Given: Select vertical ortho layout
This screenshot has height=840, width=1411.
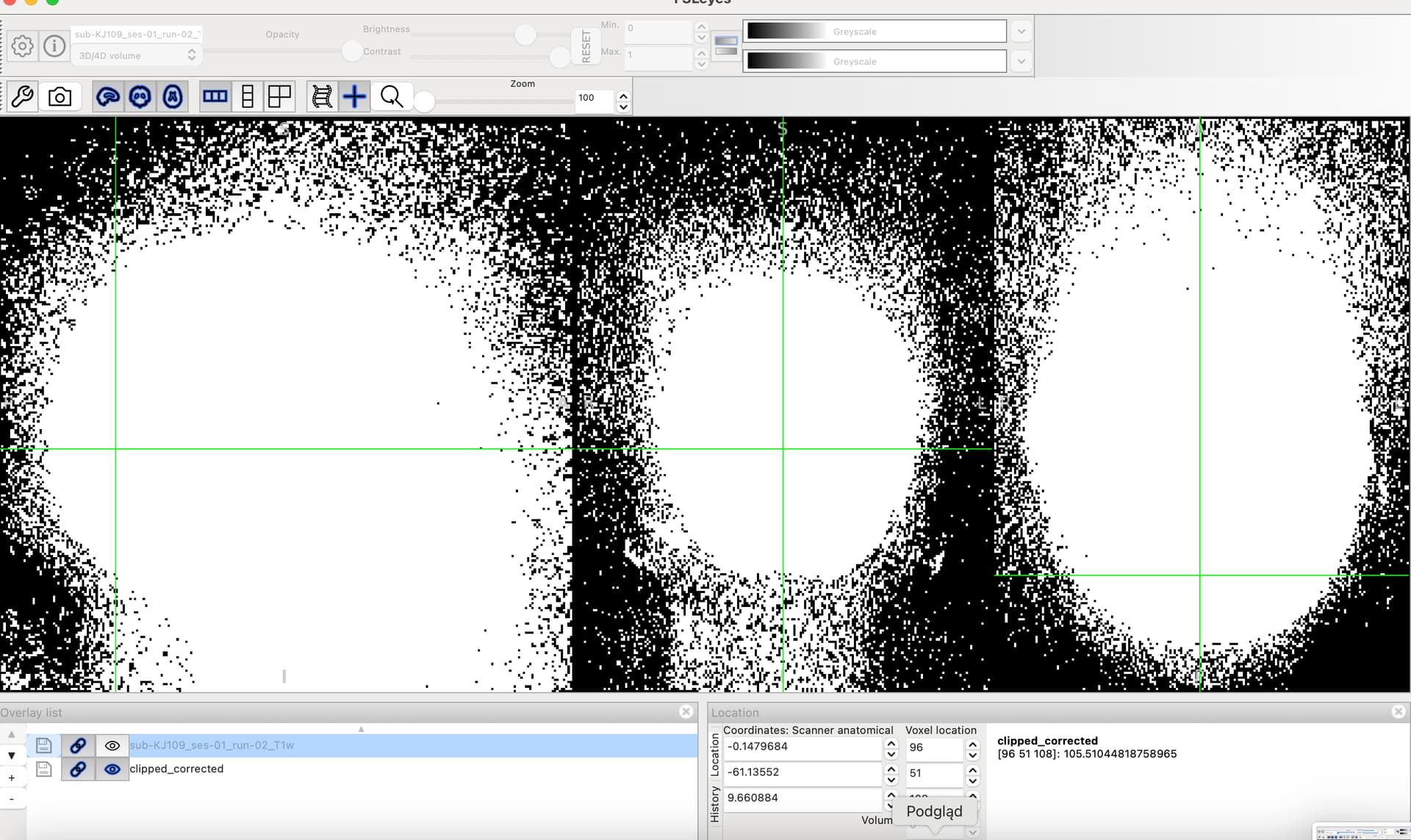Looking at the screenshot, I should click(248, 97).
